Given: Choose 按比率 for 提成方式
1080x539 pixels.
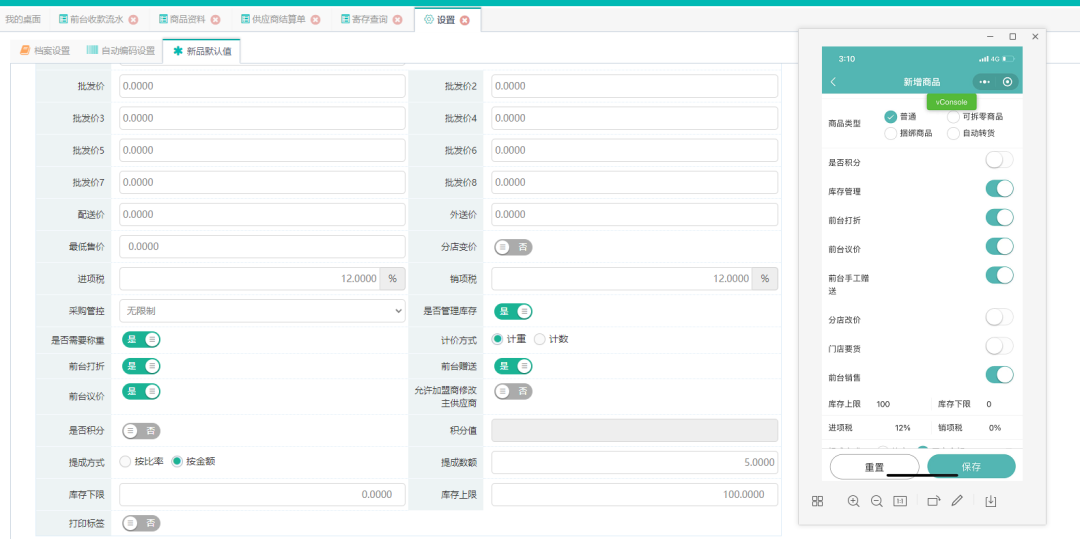Looking at the screenshot, I should point(125,461).
